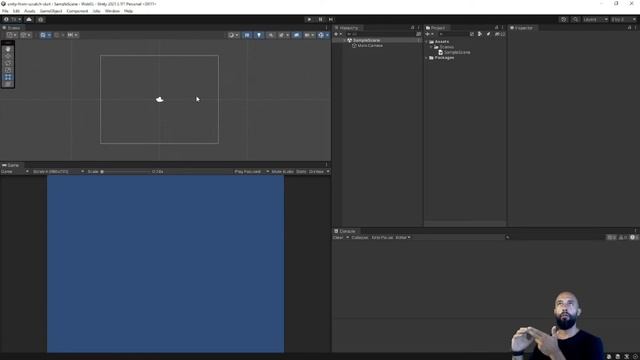This screenshot has width=640, height=360.
Task: Toggle 2D view mode in Scene toolbar
Action: pos(247,35)
